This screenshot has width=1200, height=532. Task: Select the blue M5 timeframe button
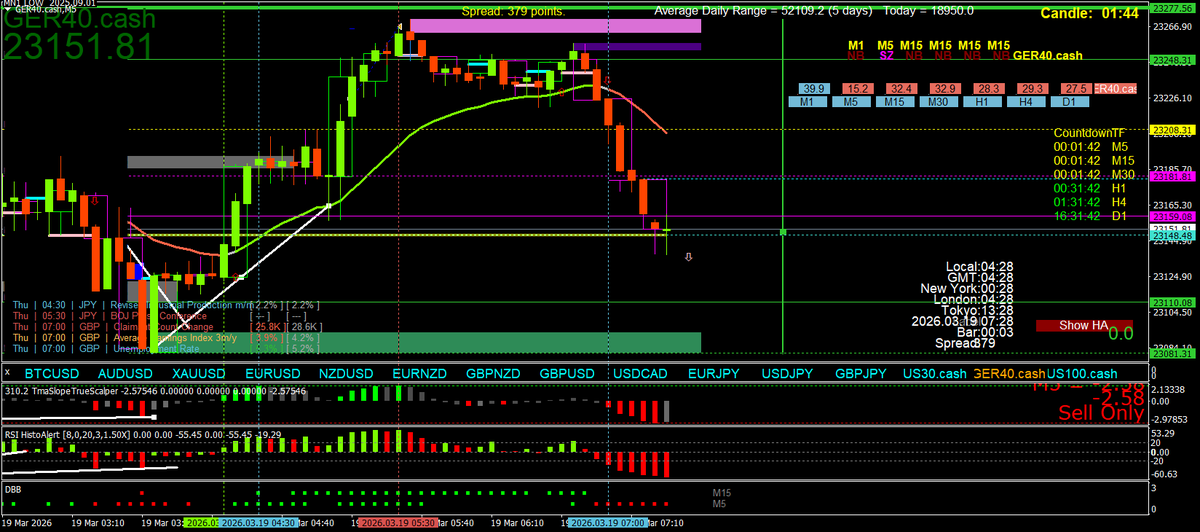pyautogui.click(x=851, y=102)
